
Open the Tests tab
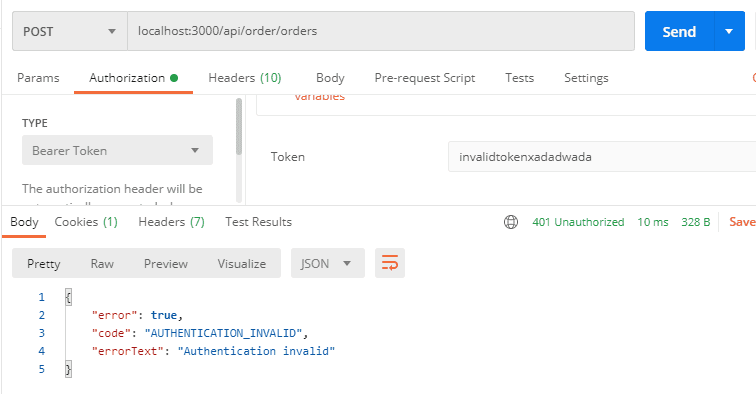pyautogui.click(x=519, y=78)
